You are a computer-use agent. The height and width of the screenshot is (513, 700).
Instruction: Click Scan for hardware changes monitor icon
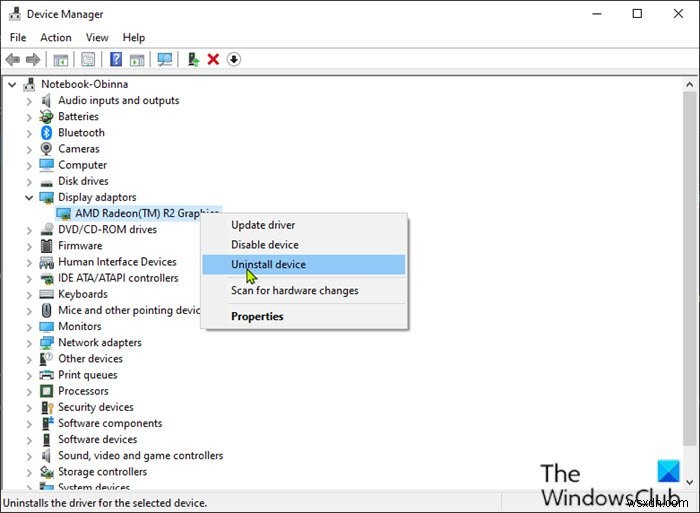(165, 59)
